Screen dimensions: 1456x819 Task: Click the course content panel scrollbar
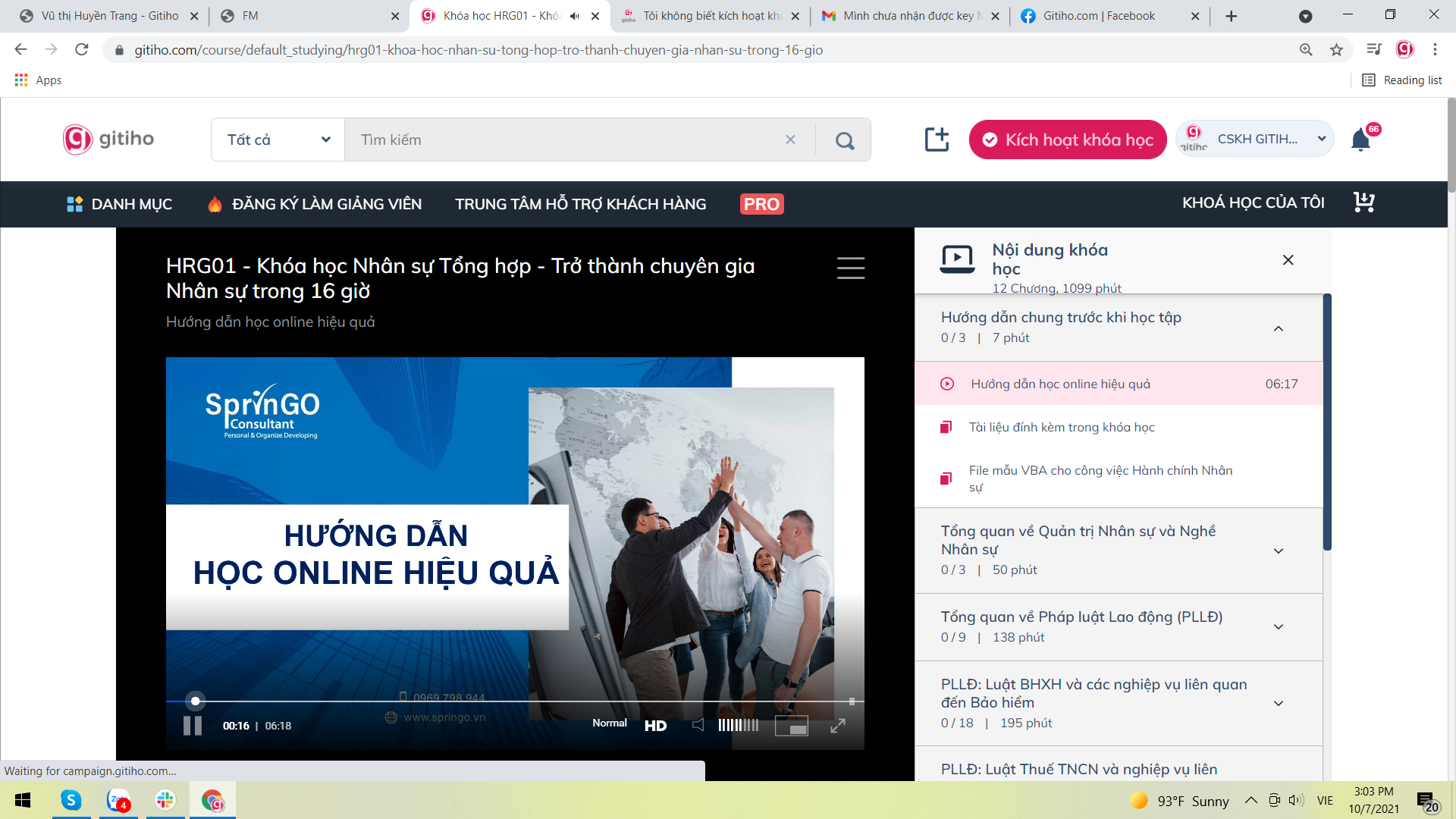point(1327,422)
